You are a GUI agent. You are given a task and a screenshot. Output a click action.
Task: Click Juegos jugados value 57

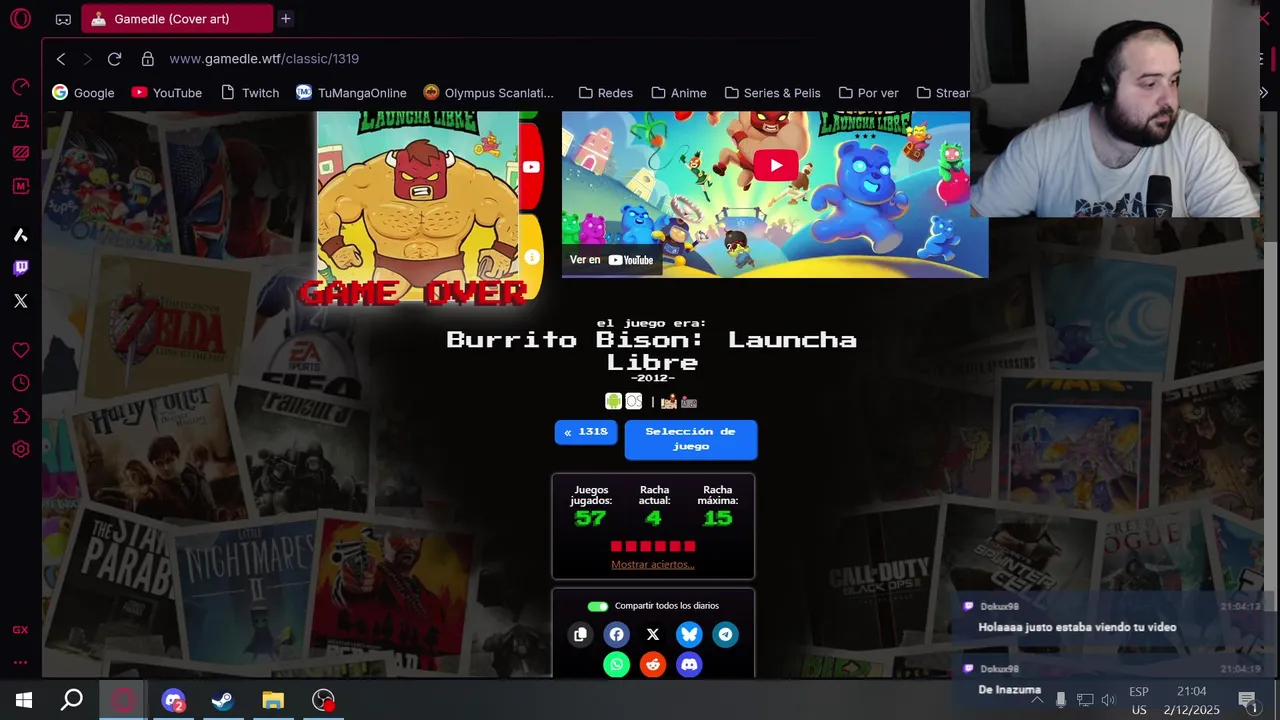(x=590, y=518)
